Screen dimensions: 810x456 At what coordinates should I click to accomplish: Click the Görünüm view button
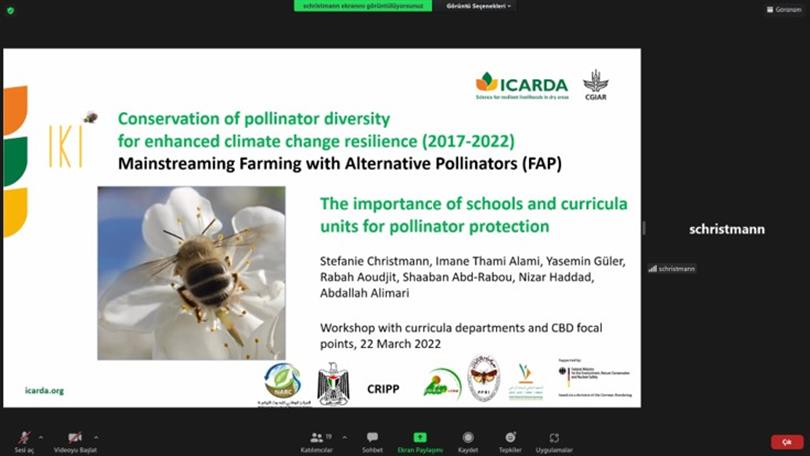pos(784,9)
